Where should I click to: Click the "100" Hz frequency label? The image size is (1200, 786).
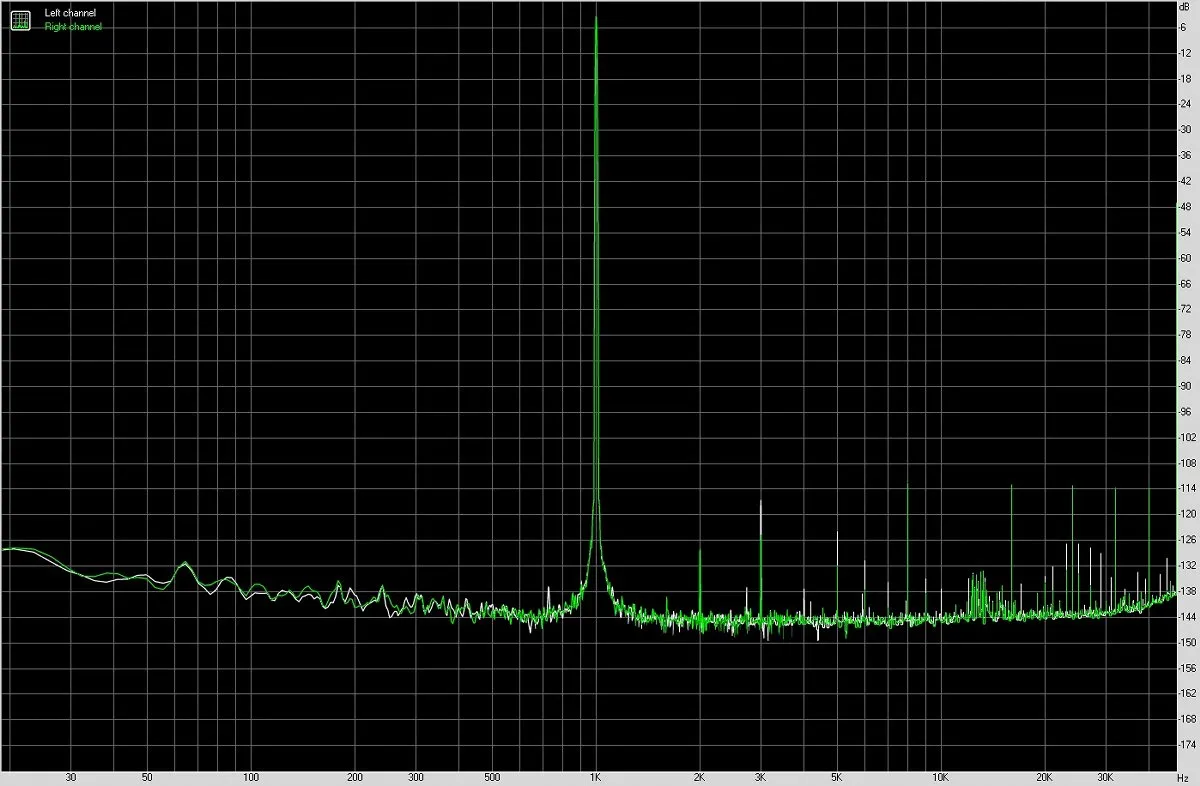click(x=251, y=777)
